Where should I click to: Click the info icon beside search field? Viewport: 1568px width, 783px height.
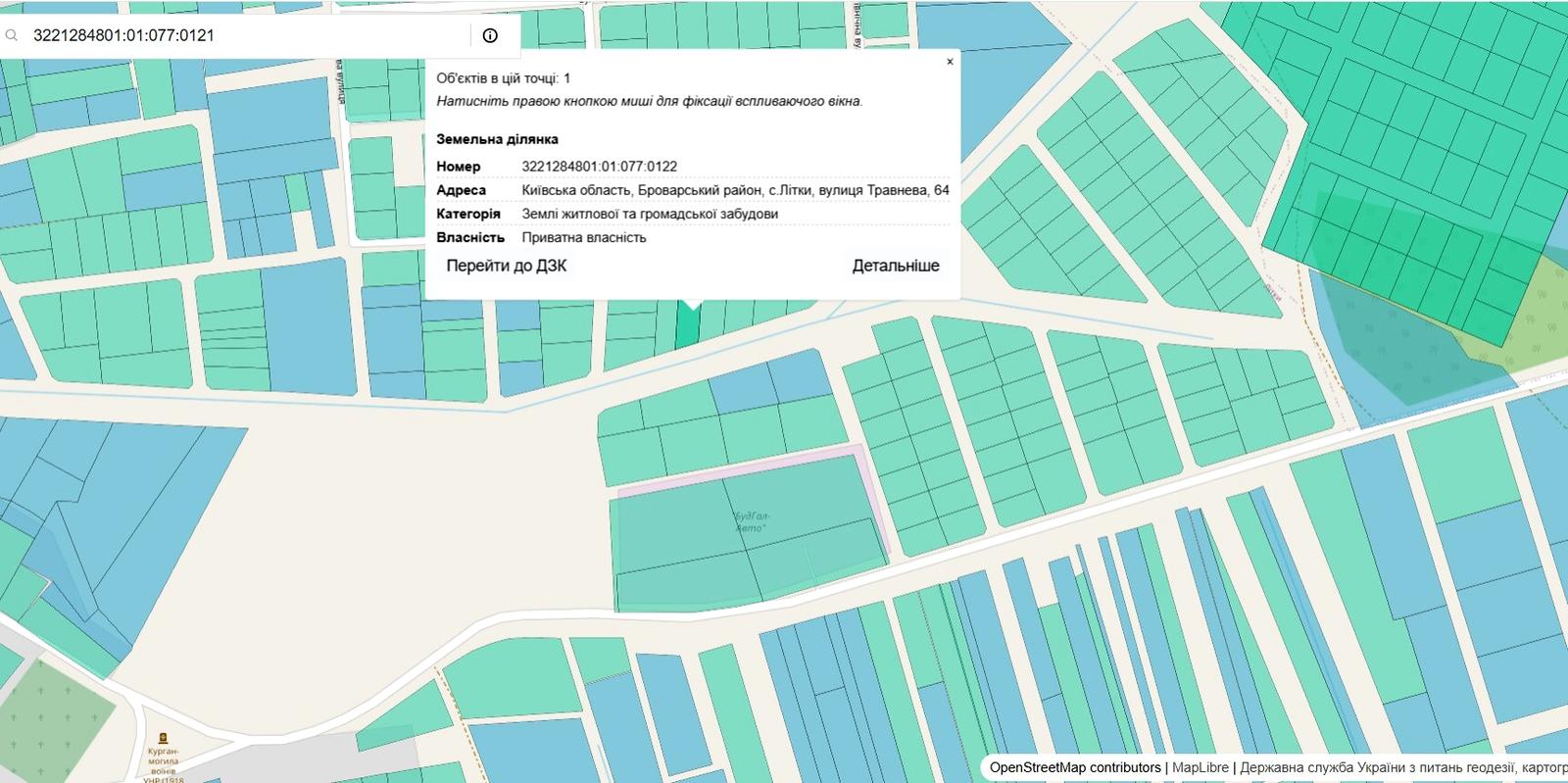tap(490, 35)
